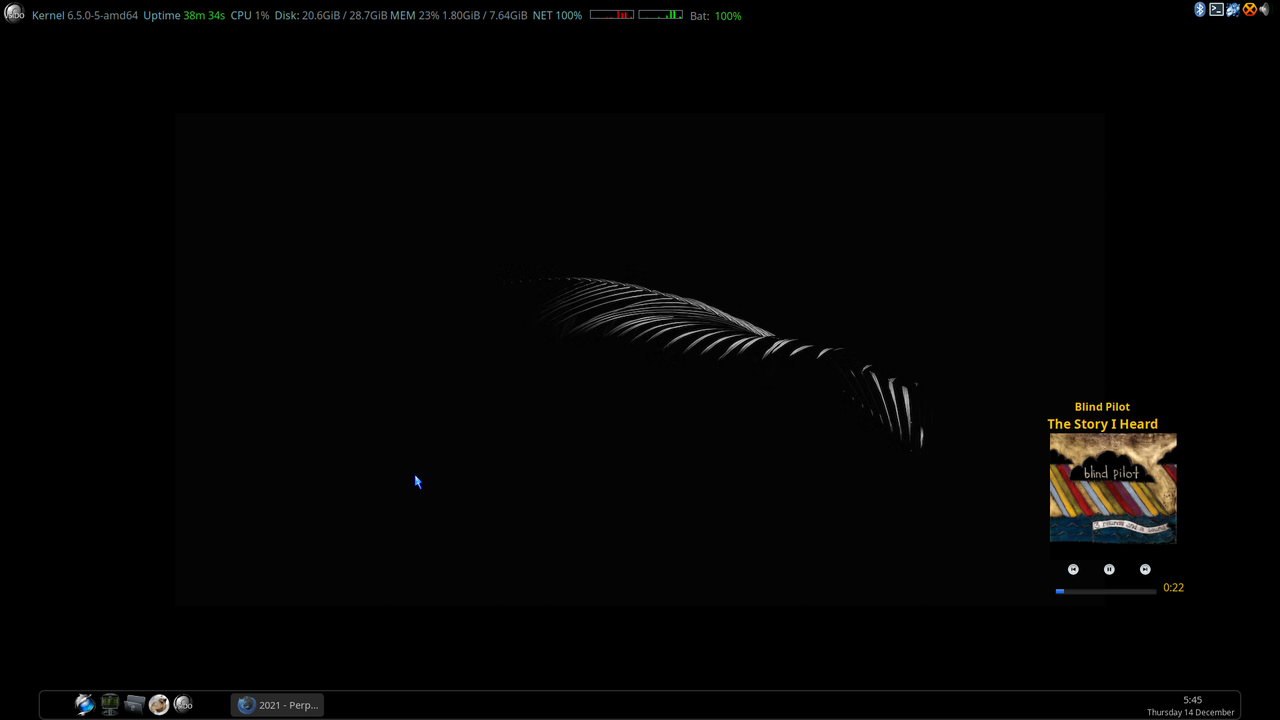Open the blue music player tray icon
1280x720 pixels.
1233,9
